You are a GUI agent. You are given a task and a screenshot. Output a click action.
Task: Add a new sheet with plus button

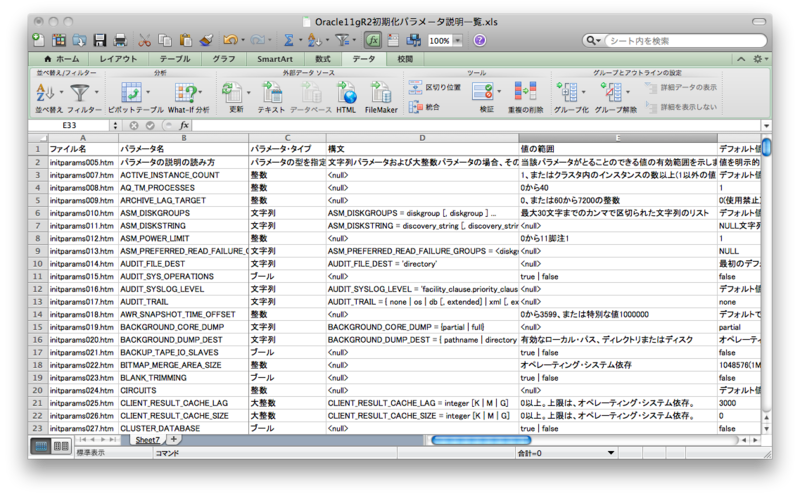174,439
